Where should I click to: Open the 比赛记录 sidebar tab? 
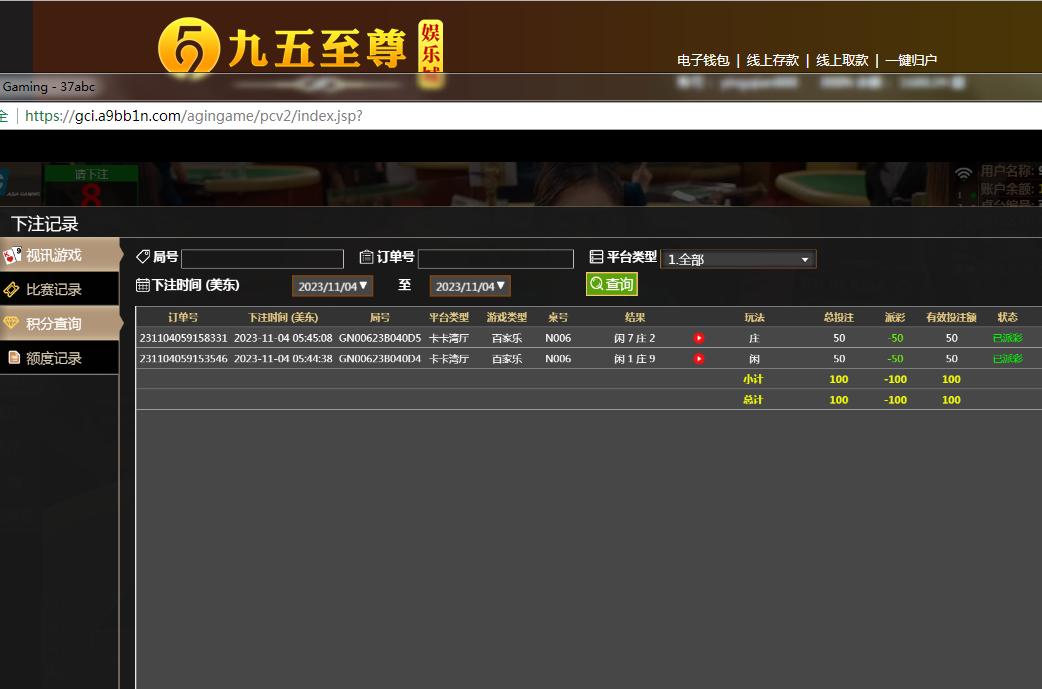click(60, 290)
